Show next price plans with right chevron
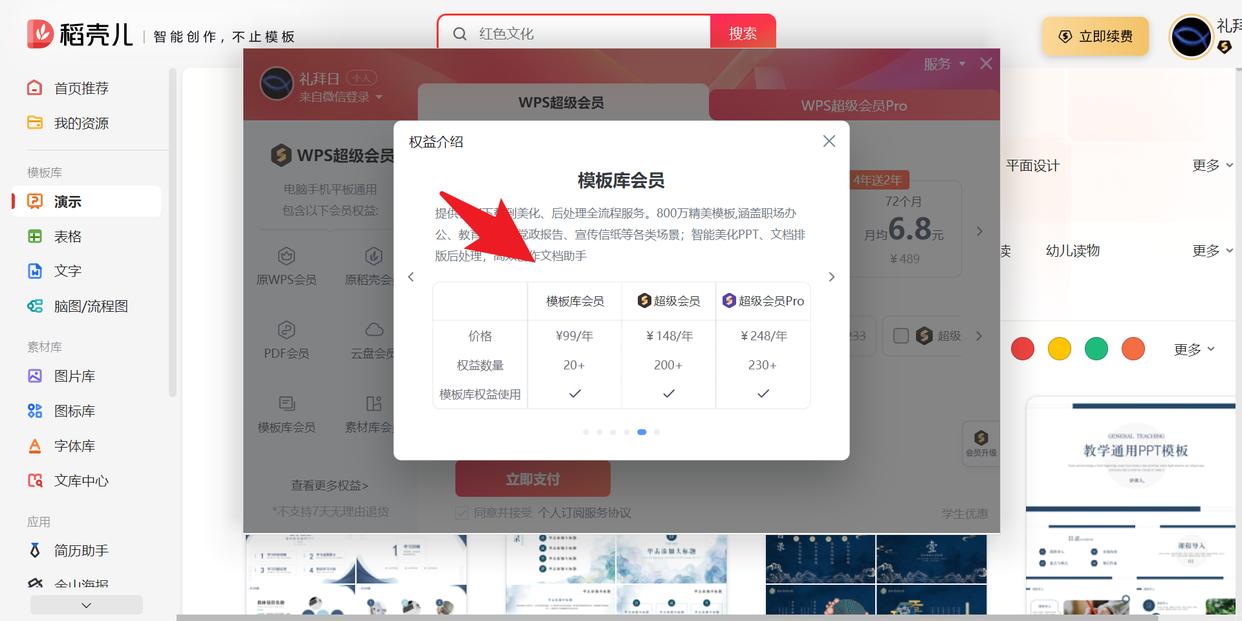 click(979, 231)
